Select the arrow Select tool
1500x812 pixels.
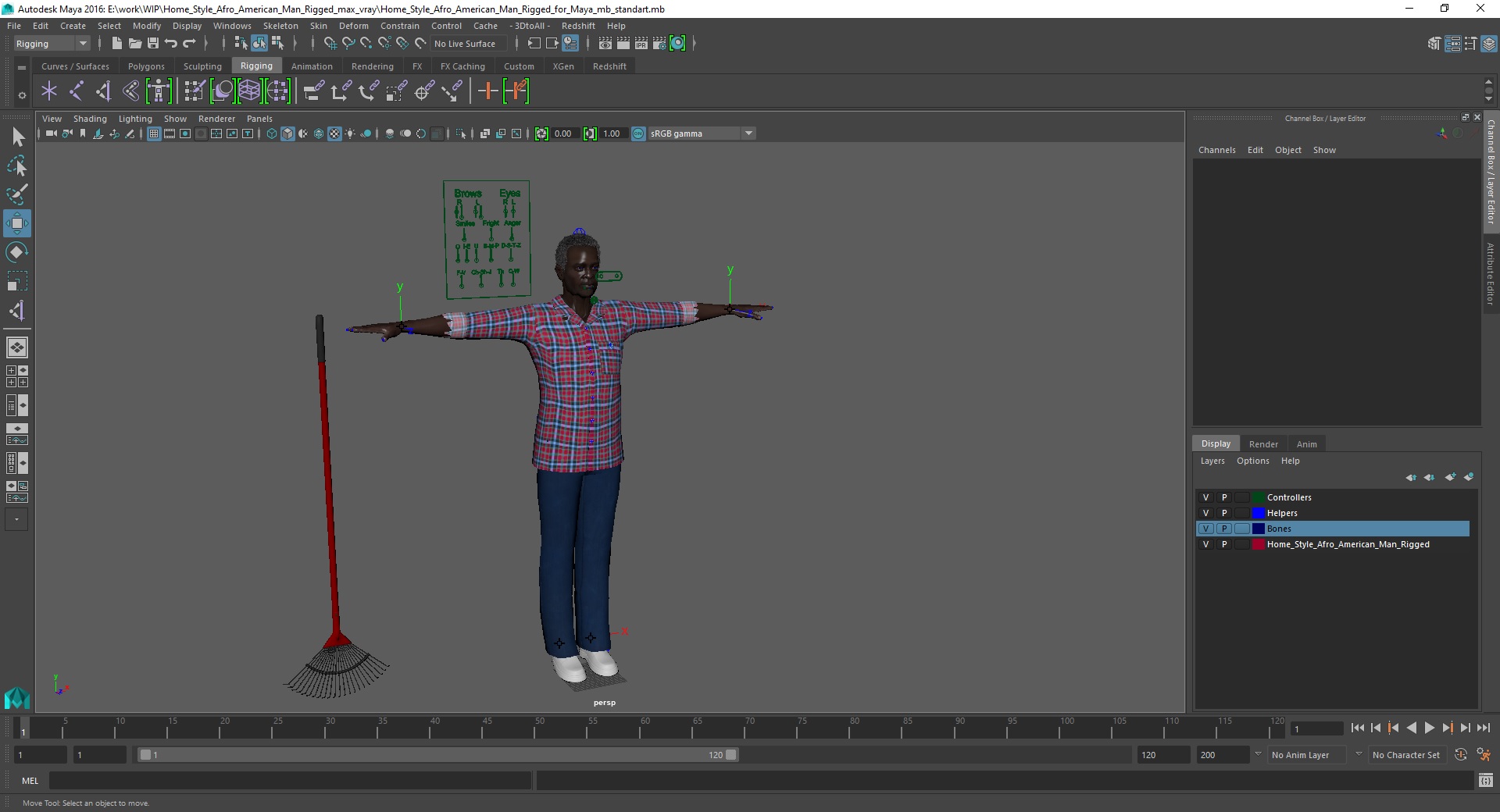click(x=17, y=137)
